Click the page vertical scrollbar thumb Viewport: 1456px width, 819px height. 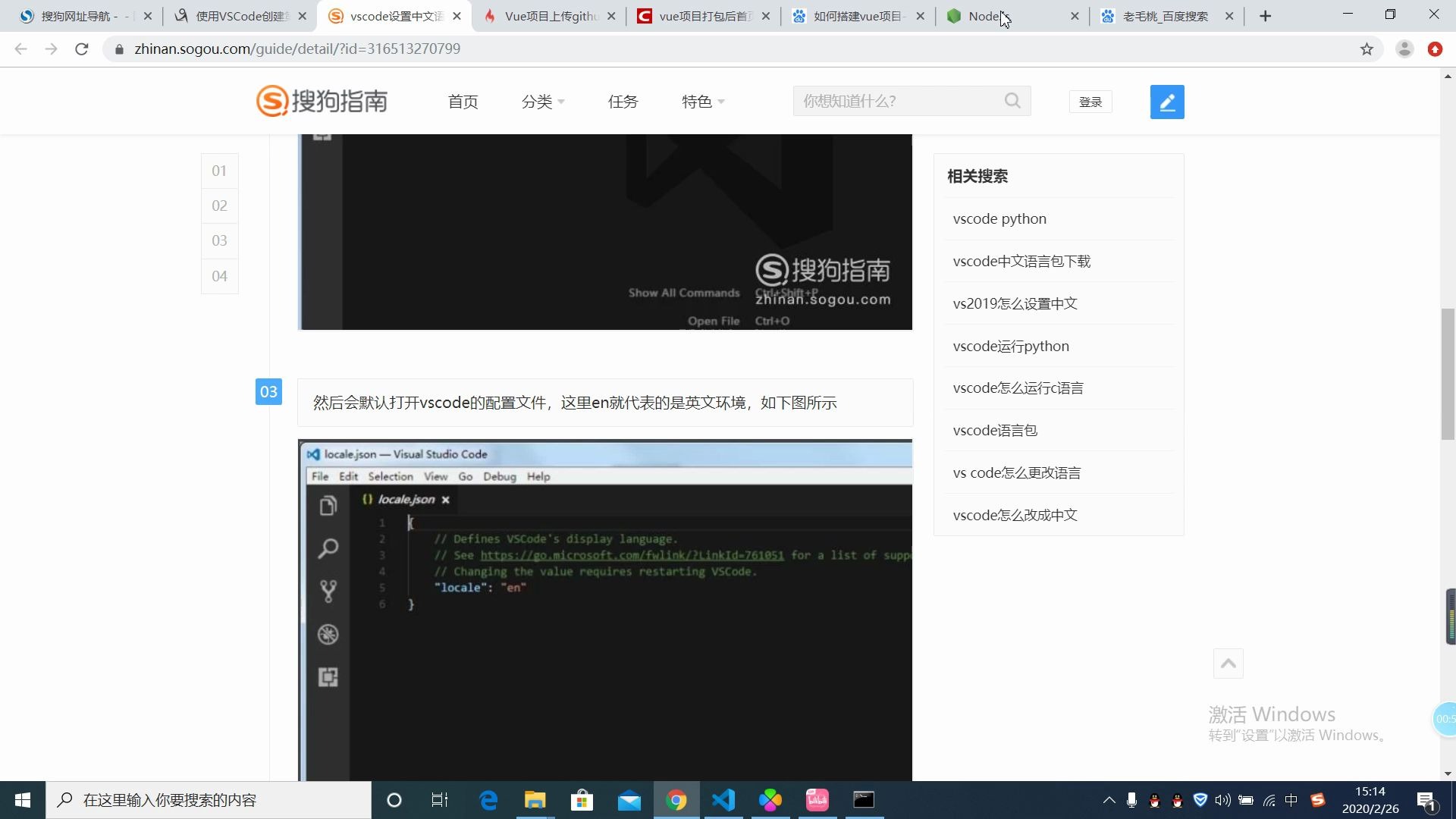(x=1448, y=373)
